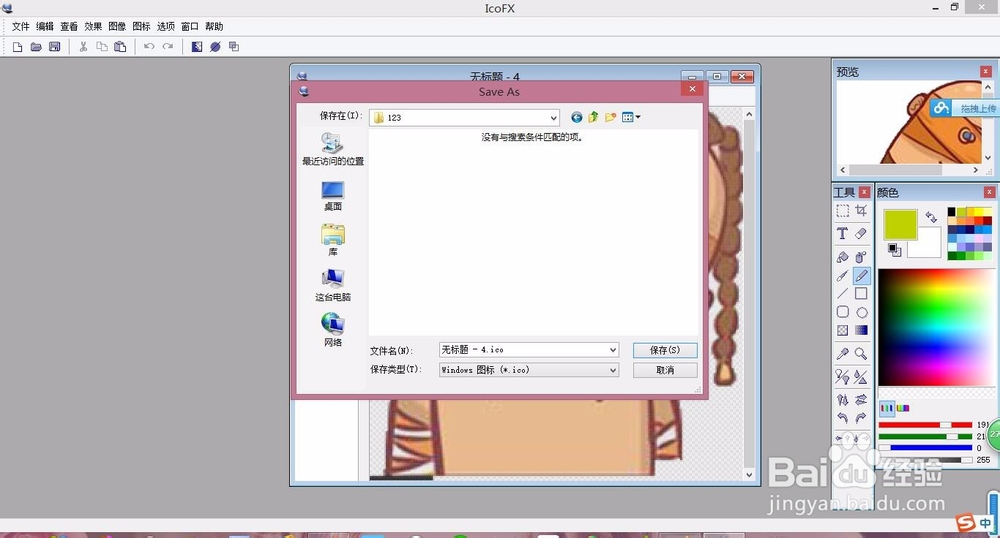Click the rotate left curved arrow tool
The height and width of the screenshot is (538, 1000).
[x=842, y=418]
